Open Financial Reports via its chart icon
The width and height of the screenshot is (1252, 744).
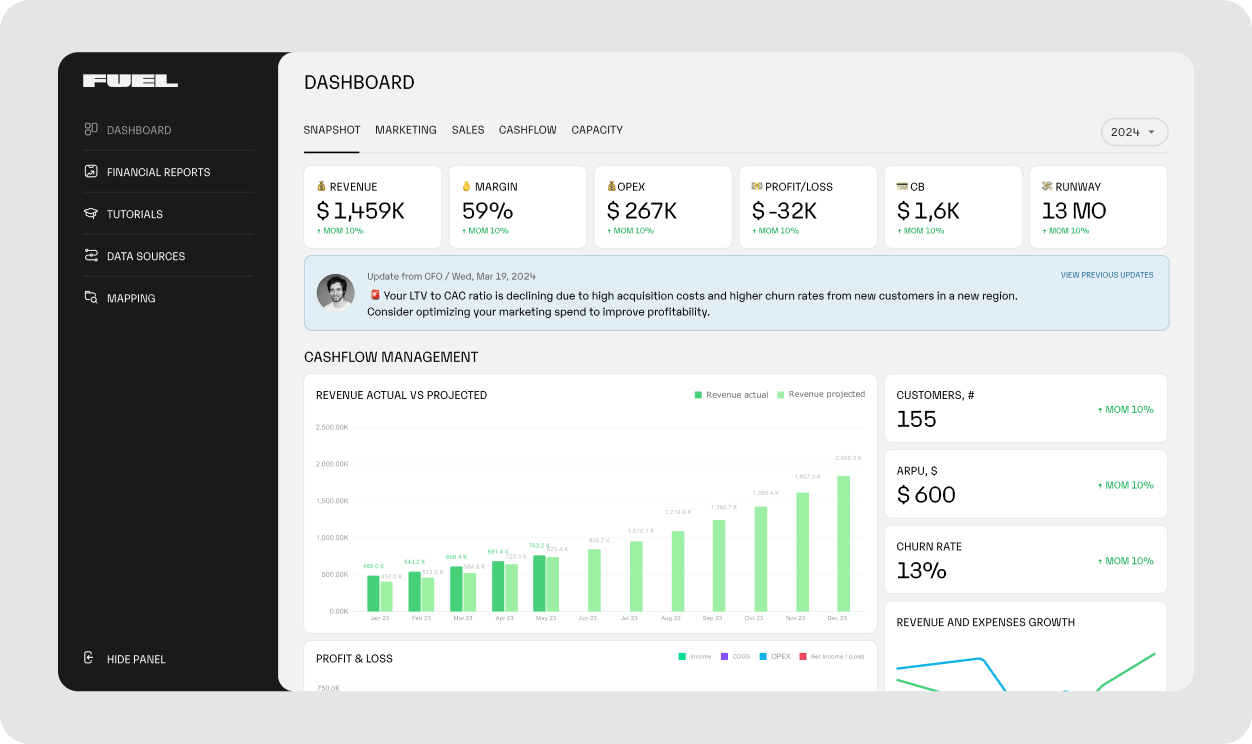click(89, 171)
